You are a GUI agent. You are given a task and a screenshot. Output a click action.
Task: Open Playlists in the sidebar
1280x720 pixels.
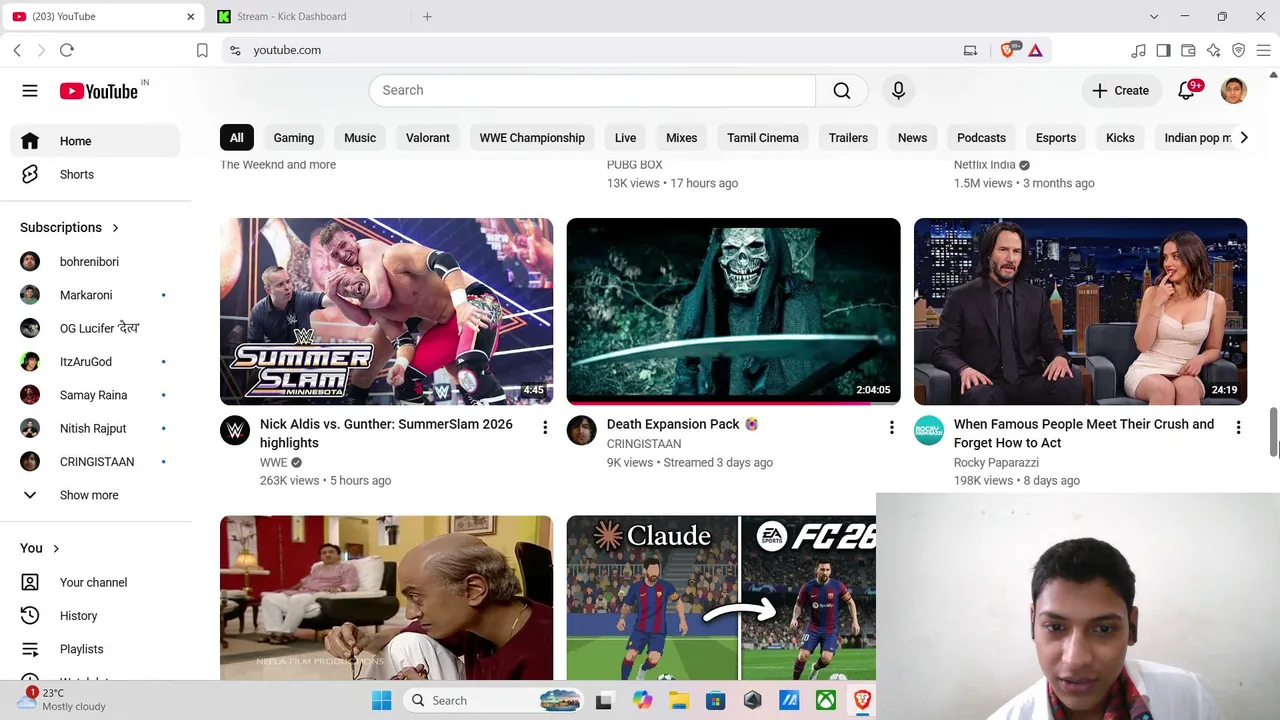coord(95,649)
